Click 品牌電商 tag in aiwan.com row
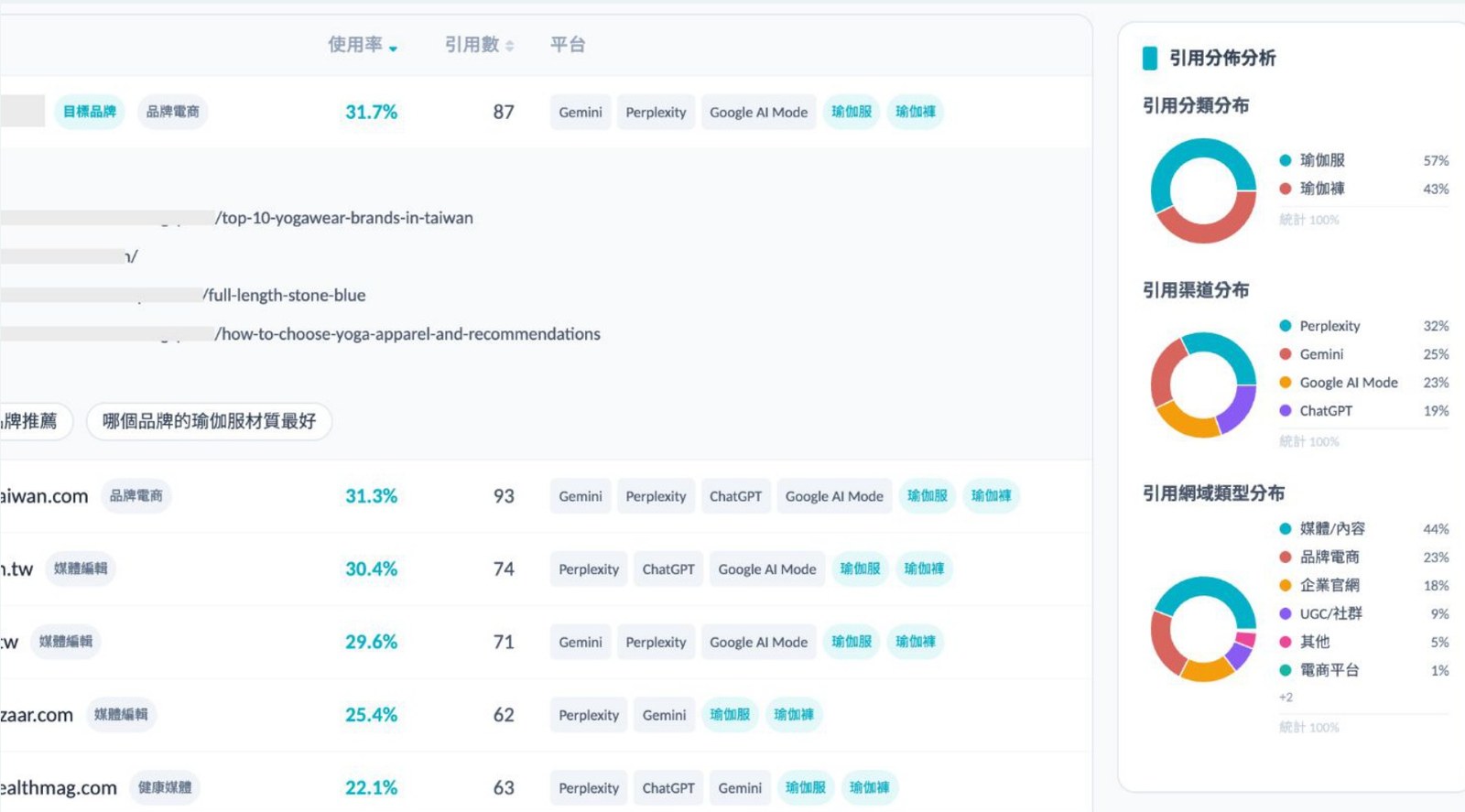The height and width of the screenshot is (812, 1465). tap(136, 496)
